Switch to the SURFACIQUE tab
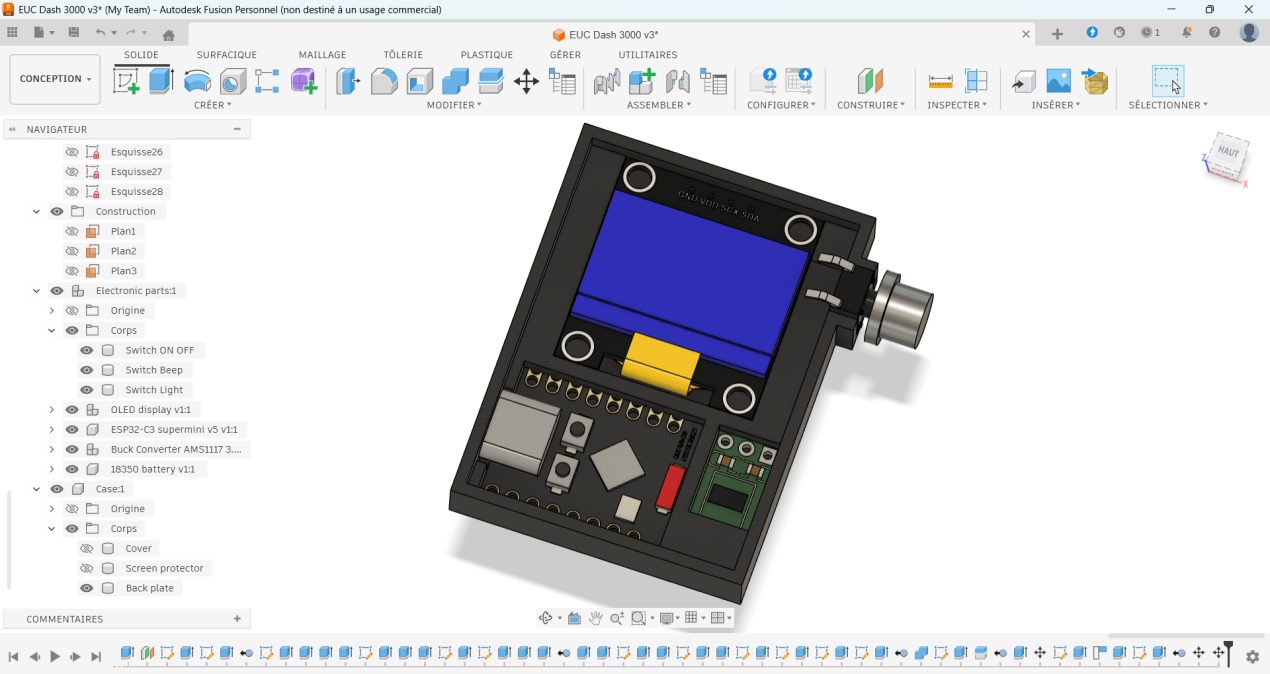This screenshot has width=1270, height=674. click(226, 55)
